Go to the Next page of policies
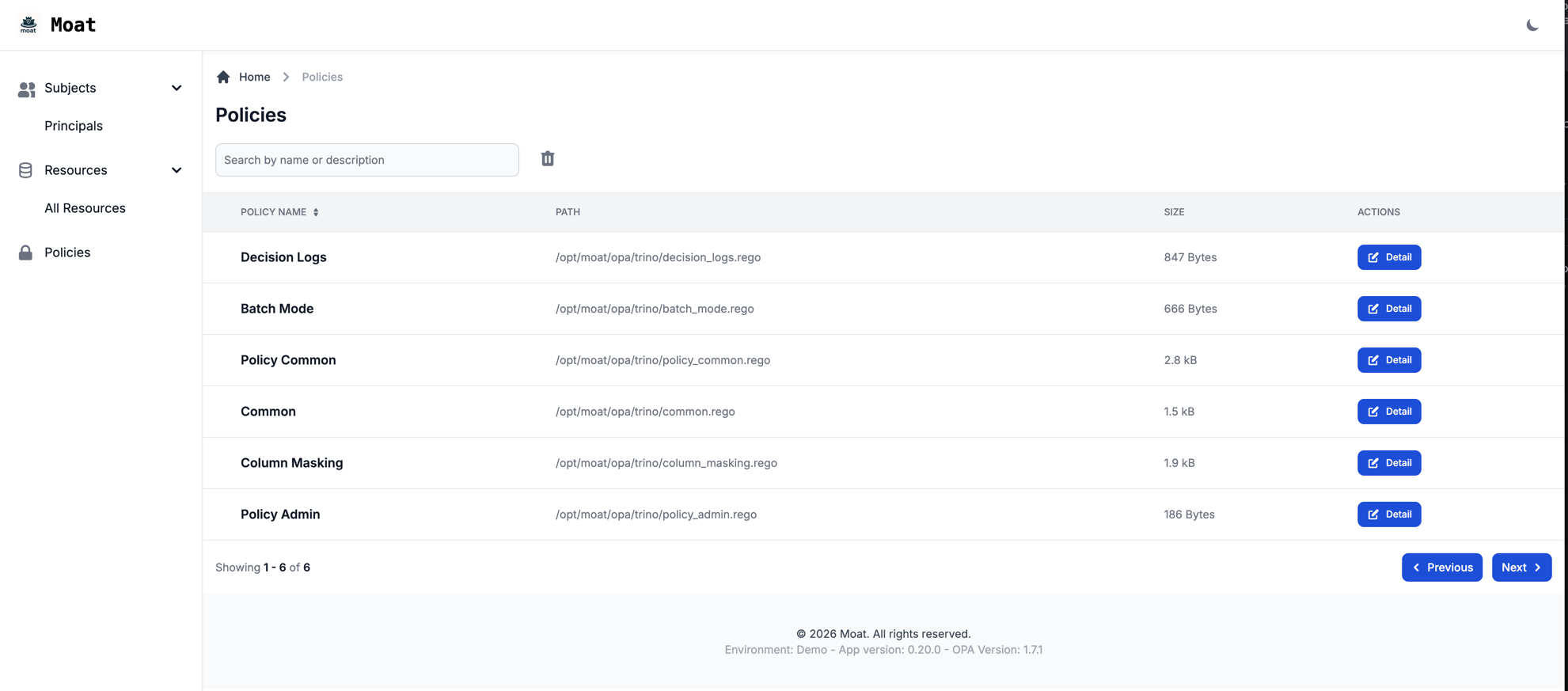Image resolution: width=1568 pixels, height=691 pixels. tap(1521, 568)
